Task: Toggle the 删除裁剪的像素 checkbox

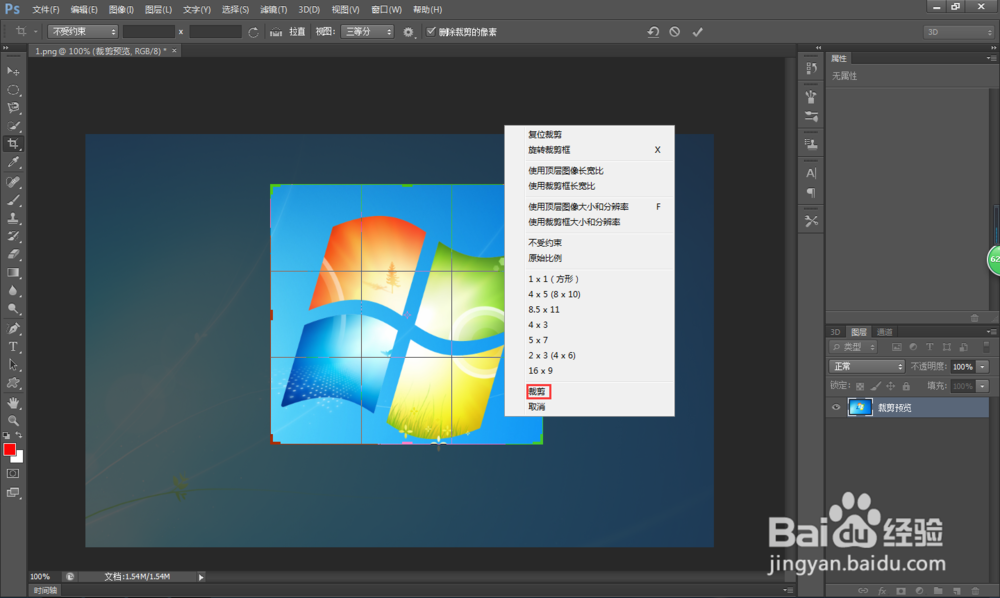Action: click(x=431, y=31)
